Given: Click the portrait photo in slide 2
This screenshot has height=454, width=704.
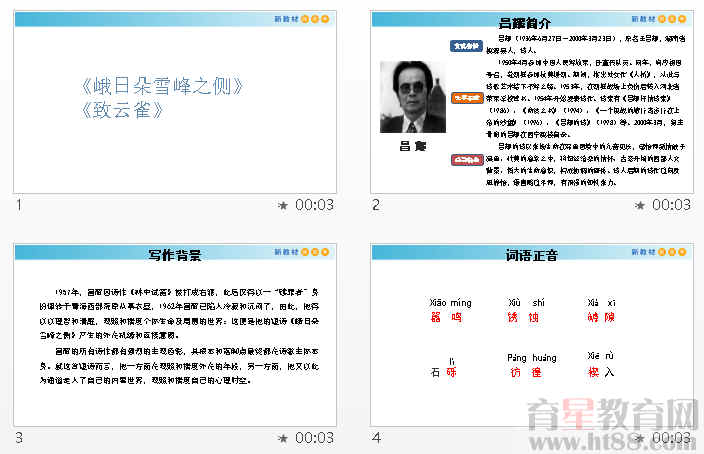Looking at the screenshot, I should coord(412,97).
